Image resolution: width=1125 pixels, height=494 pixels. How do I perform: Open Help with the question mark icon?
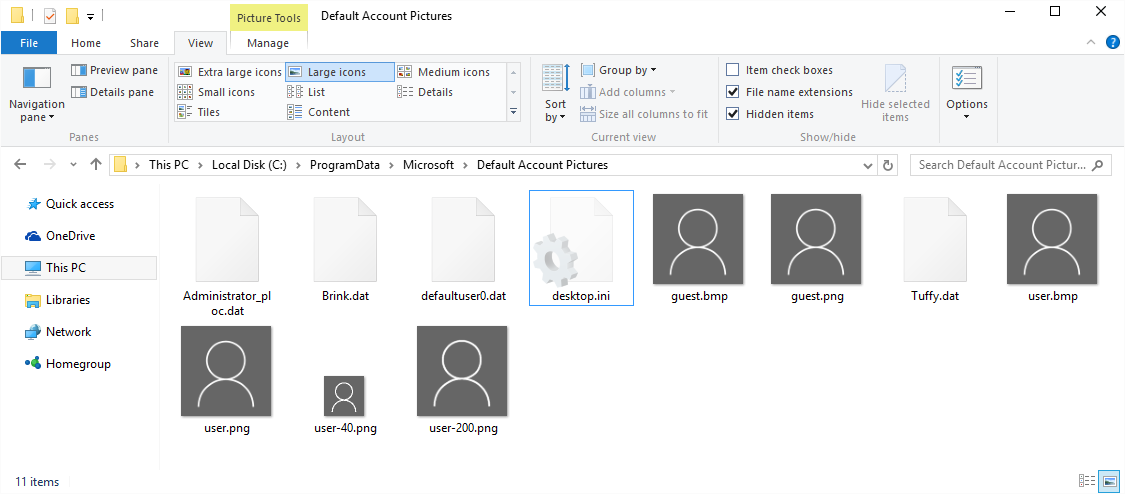(x=1113, y=42)
